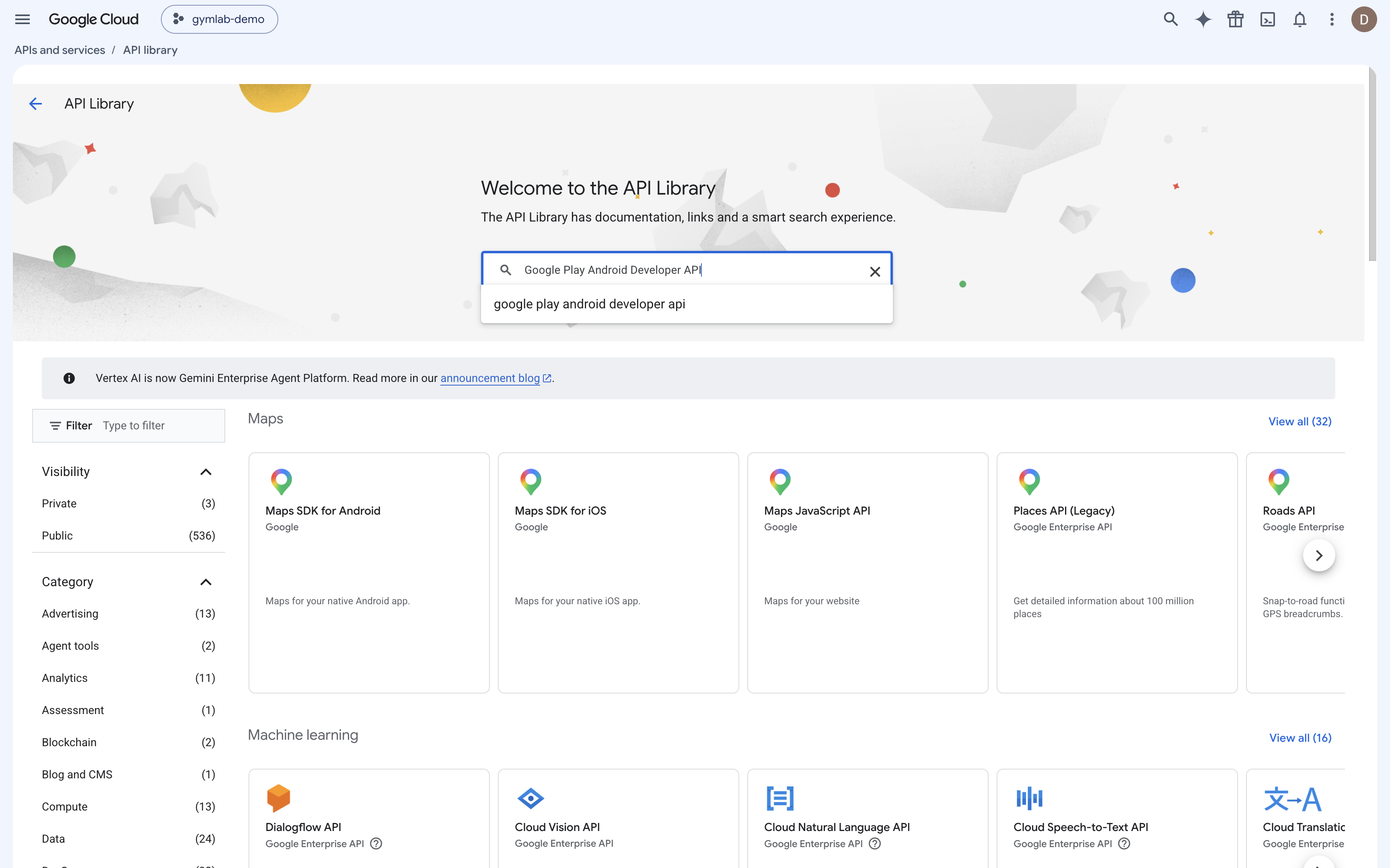Click the Cloud Speech-to-Text API waveform icon
This screenshot has height=868, width=1390.
point(1029,798)
